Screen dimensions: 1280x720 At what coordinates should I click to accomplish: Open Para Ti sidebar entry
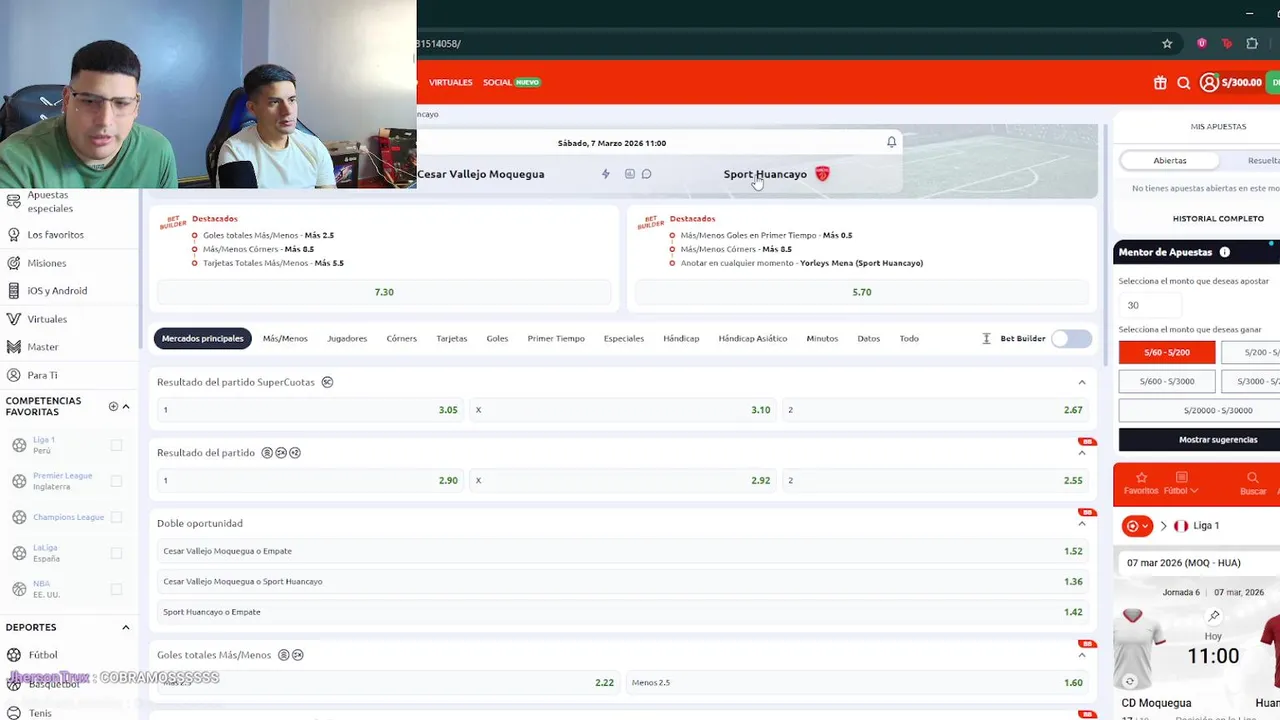coord(42,375)
